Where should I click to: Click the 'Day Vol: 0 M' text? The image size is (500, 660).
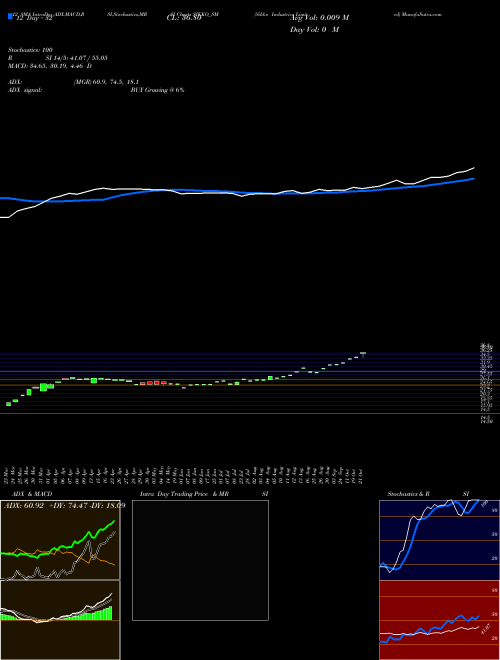(314, 30)
